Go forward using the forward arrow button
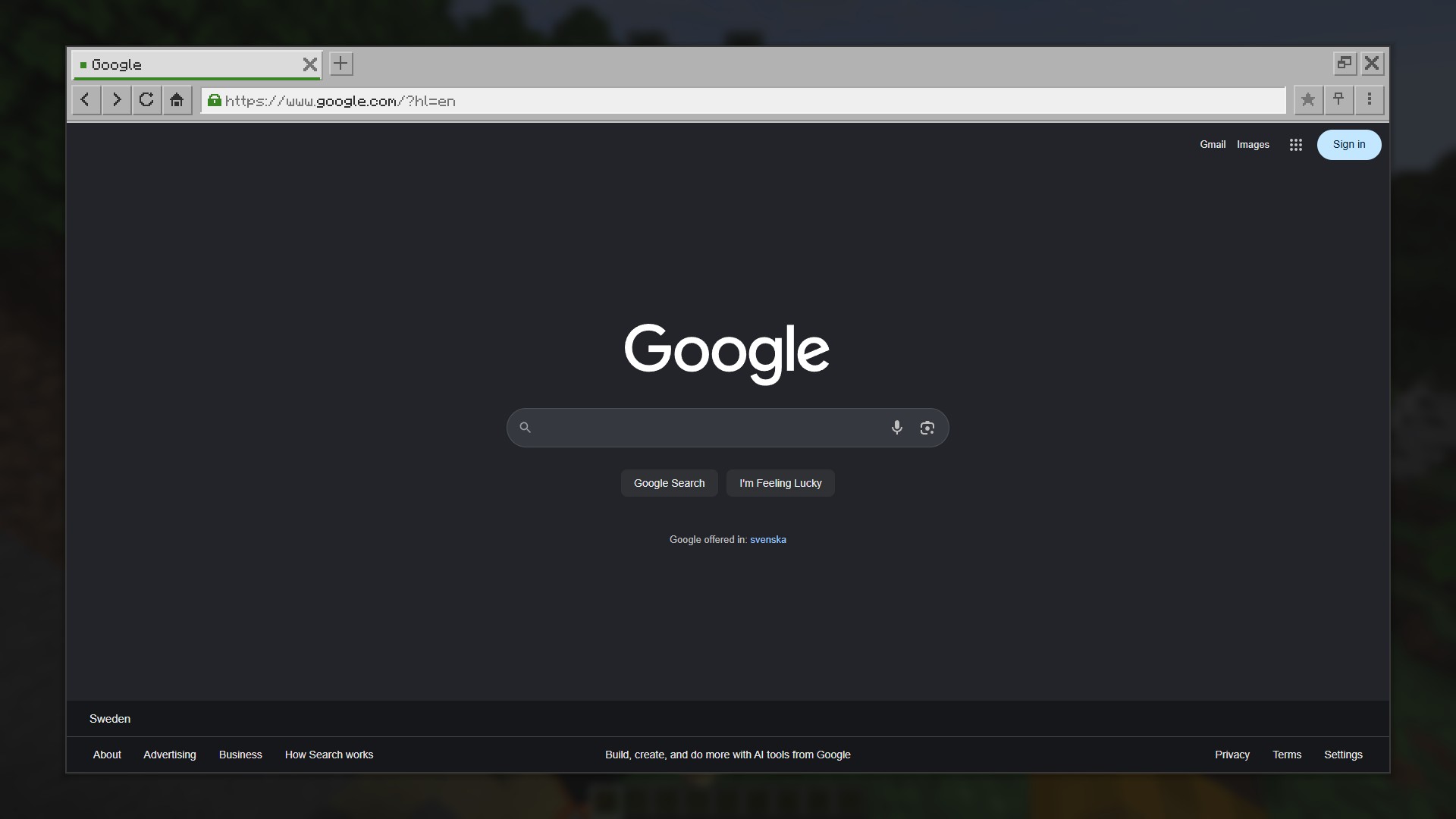Screen dimensions: 1456x819 116,100
